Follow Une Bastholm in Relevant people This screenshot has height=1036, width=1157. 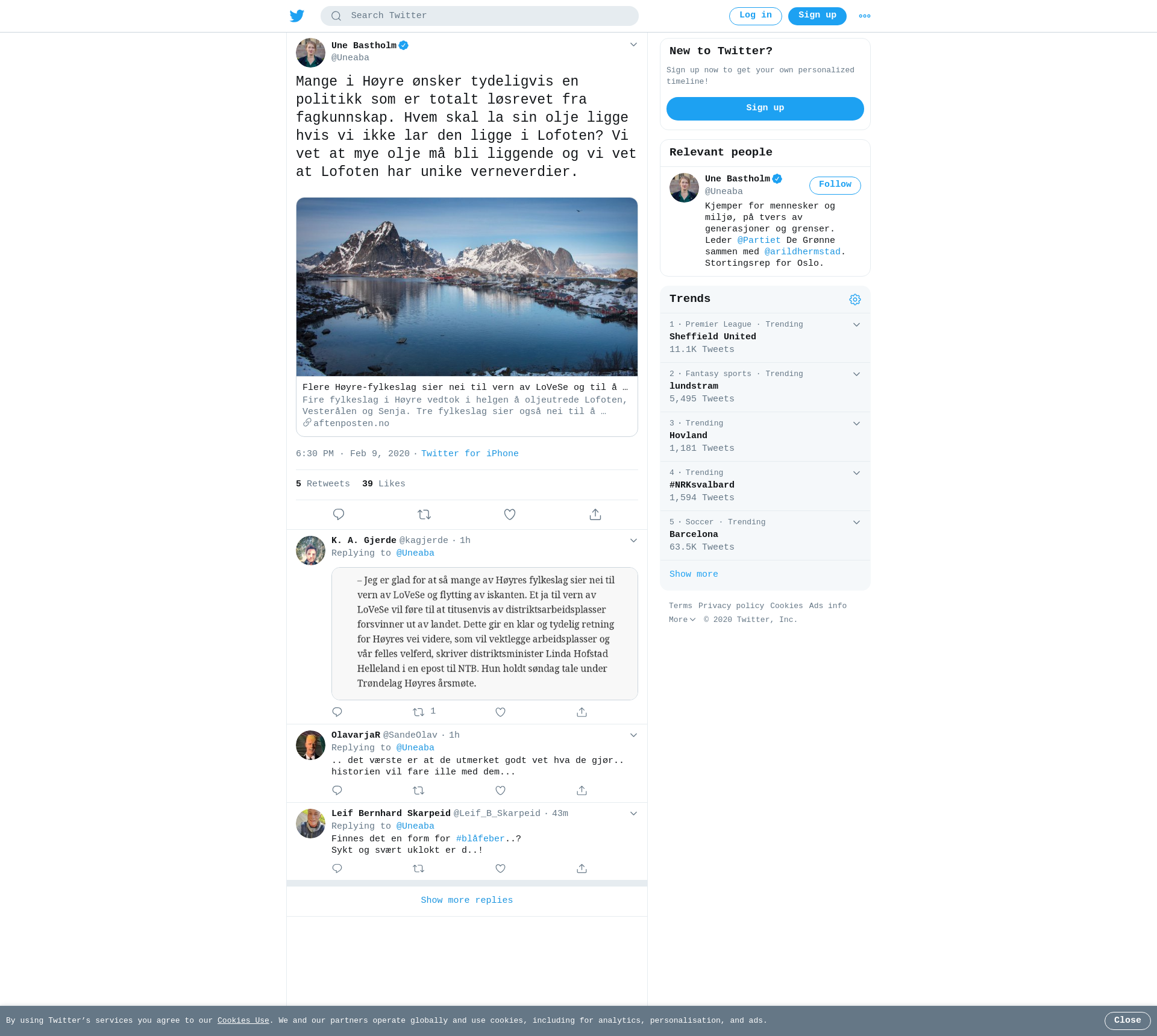835,186
